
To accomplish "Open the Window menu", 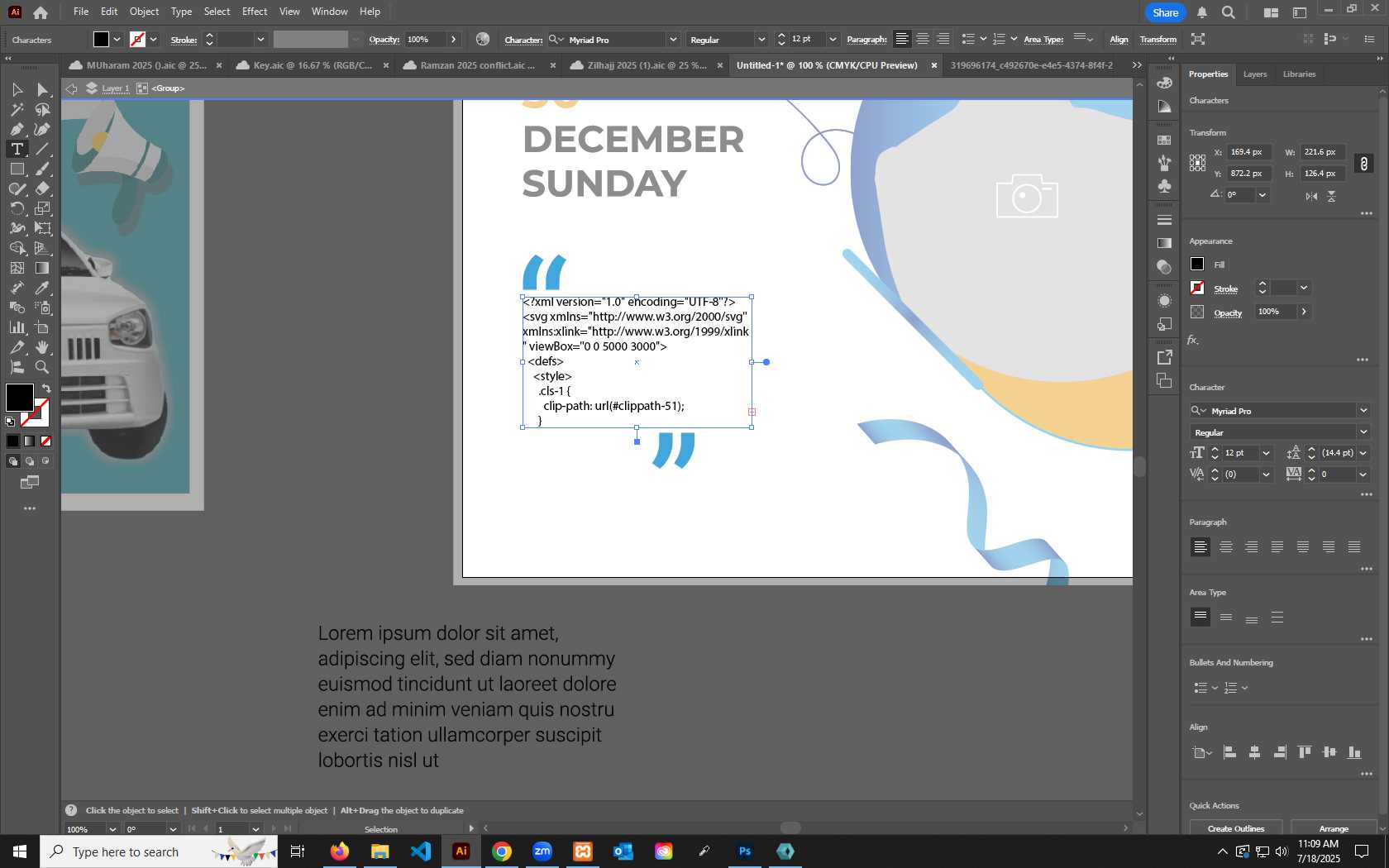I will click(x=330, y=12).
